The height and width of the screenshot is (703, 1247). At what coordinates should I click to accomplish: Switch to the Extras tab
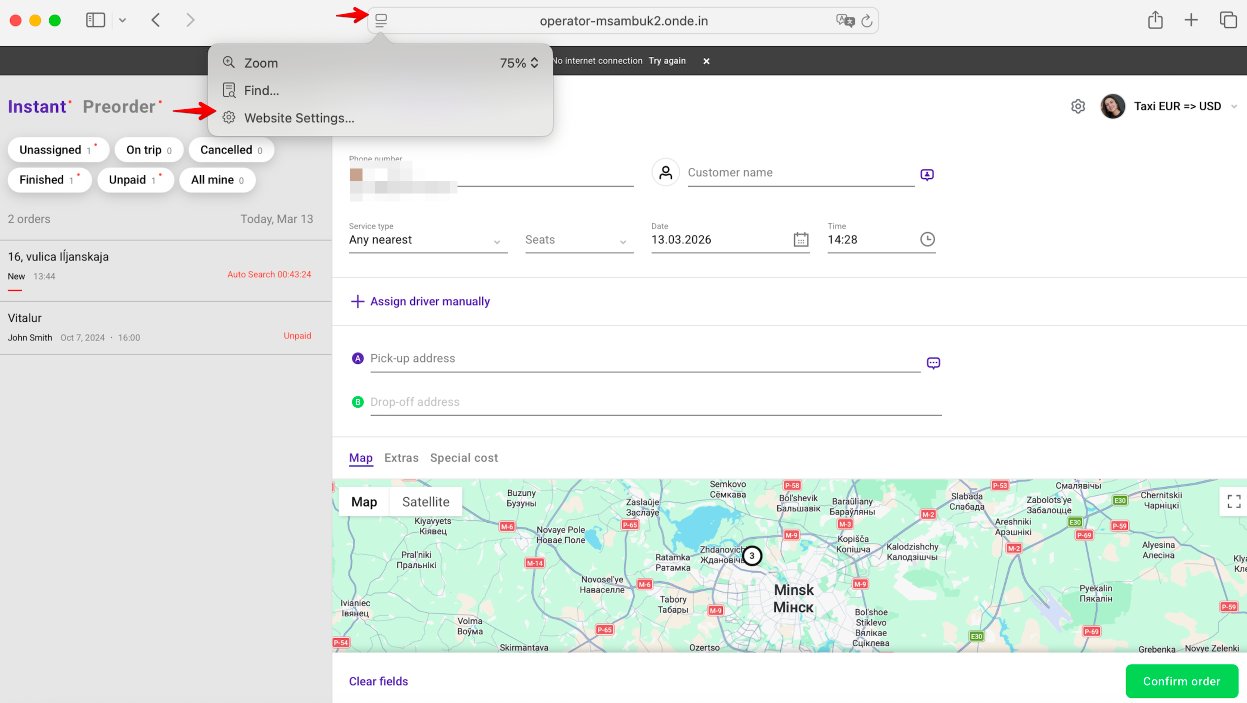(x=401, y=458)
